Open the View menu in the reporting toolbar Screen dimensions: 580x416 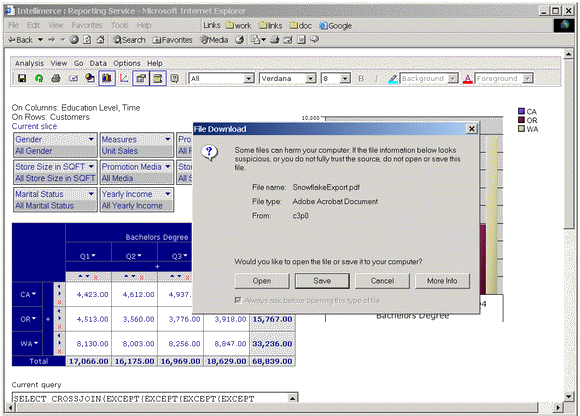[x=59, y=63]
